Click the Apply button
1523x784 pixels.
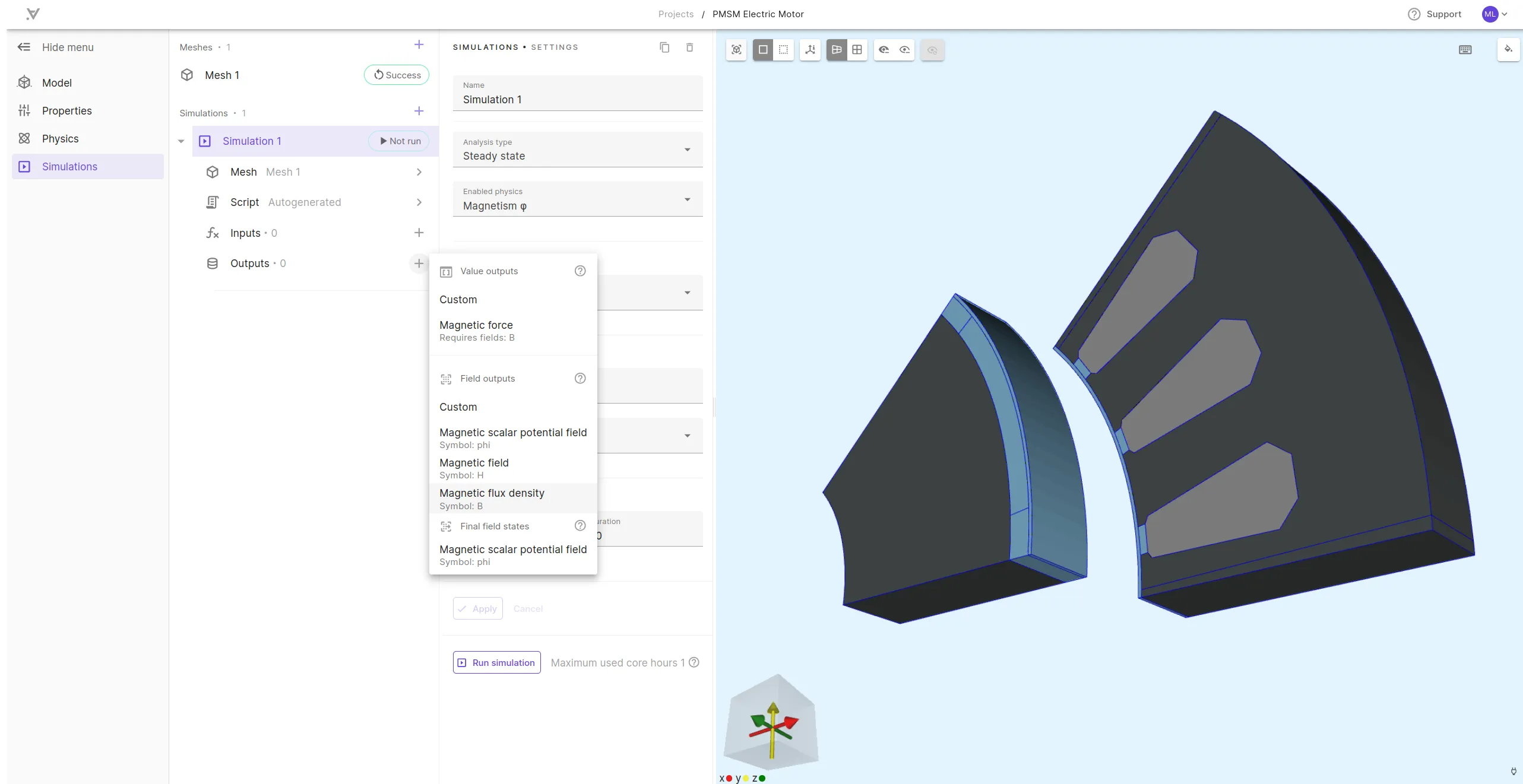click(x=478, y=608)
